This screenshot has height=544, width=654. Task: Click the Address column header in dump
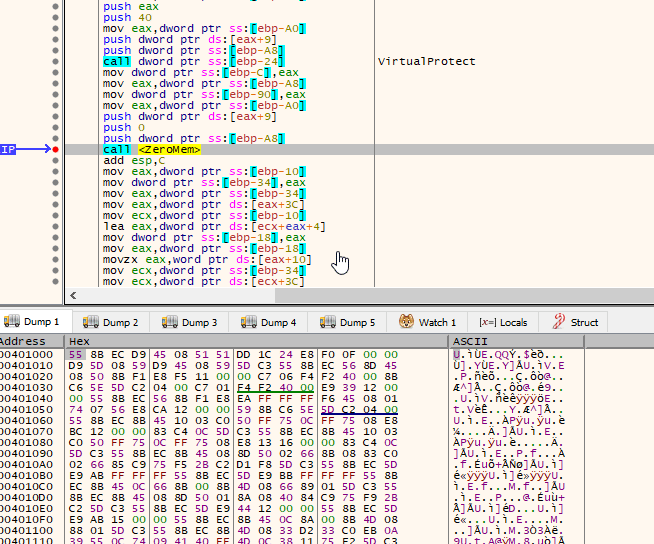click(x=31, y=341)
